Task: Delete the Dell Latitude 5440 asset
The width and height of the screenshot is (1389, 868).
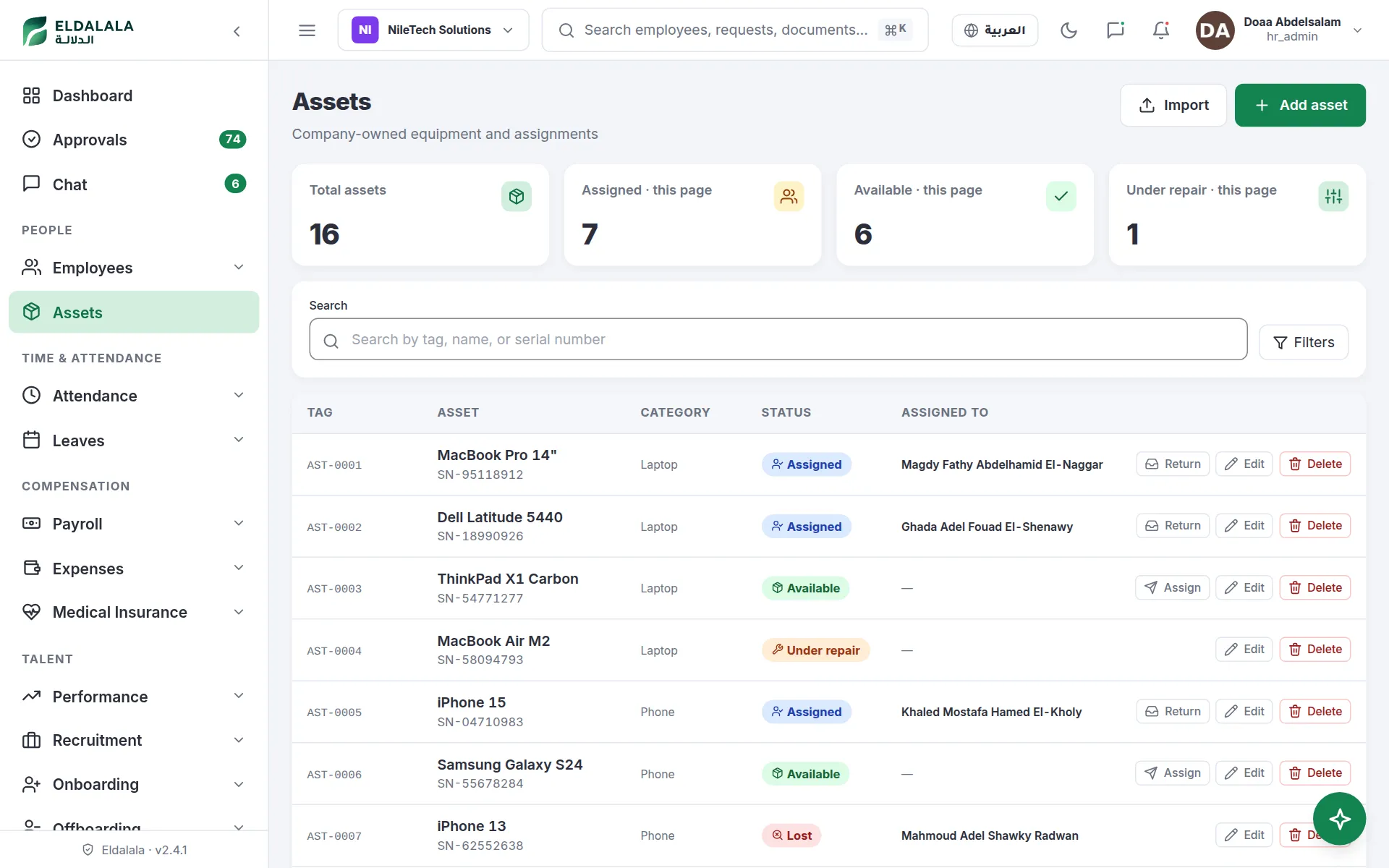Action: click(x=1314, y=526)
